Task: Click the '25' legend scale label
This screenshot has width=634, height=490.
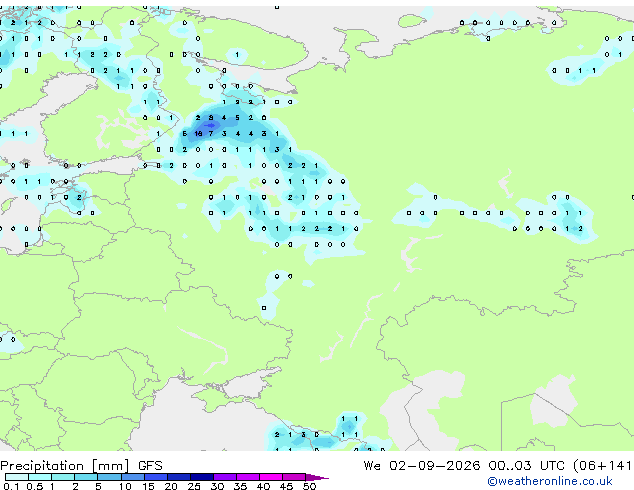Action: coord(194,486)
